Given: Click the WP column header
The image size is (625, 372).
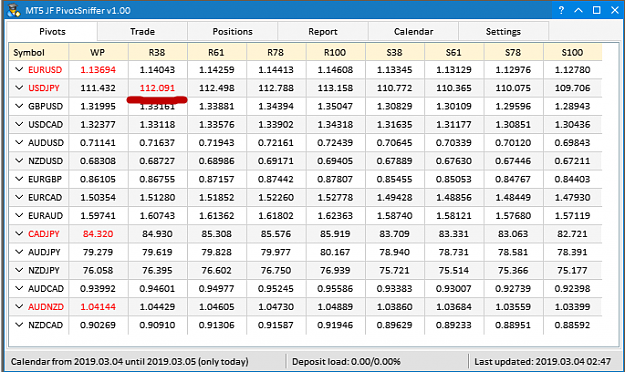Looking at the screenshot, I should click(98, 52).
